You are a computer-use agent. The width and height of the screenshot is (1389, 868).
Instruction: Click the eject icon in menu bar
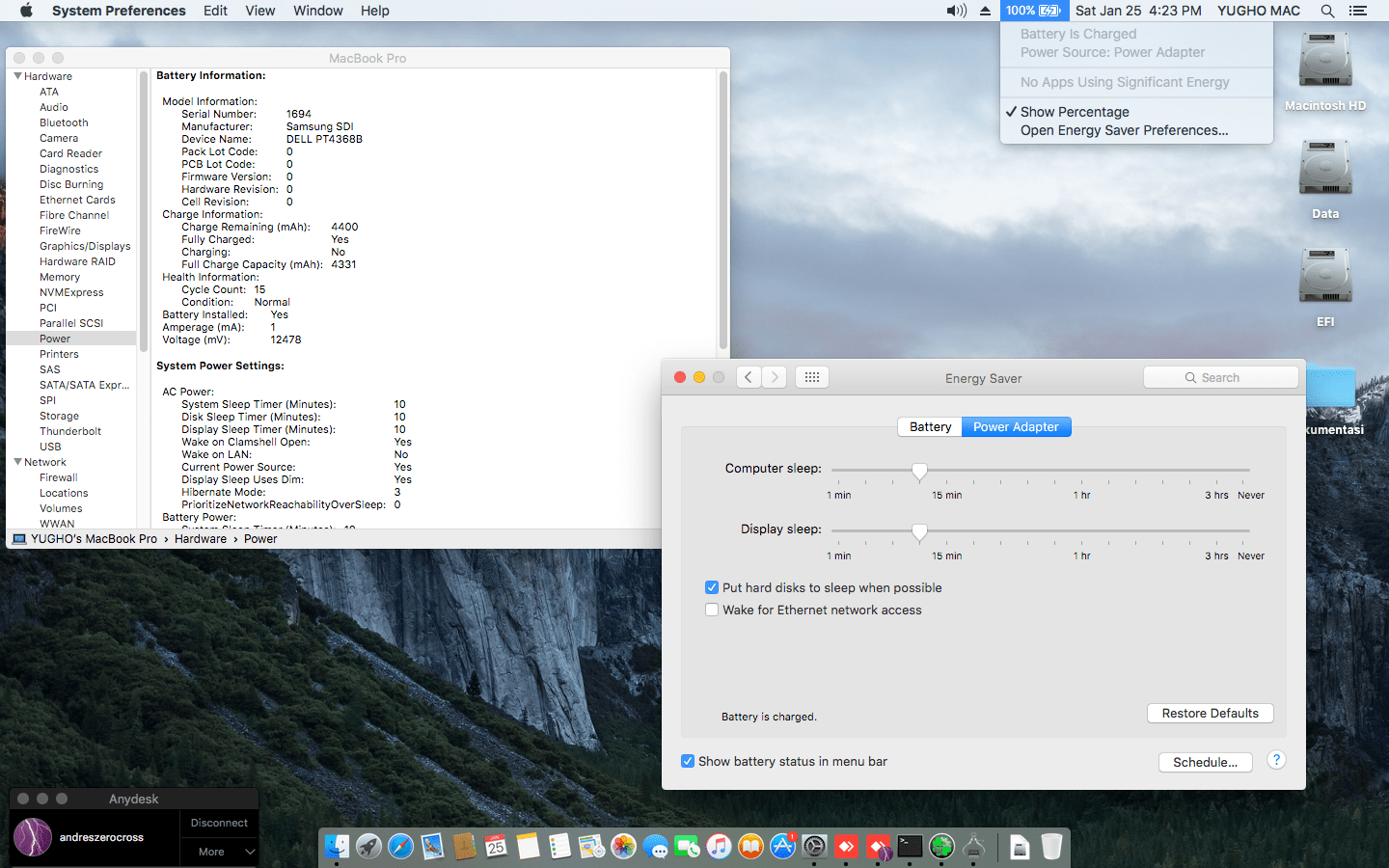coord(985,11)
